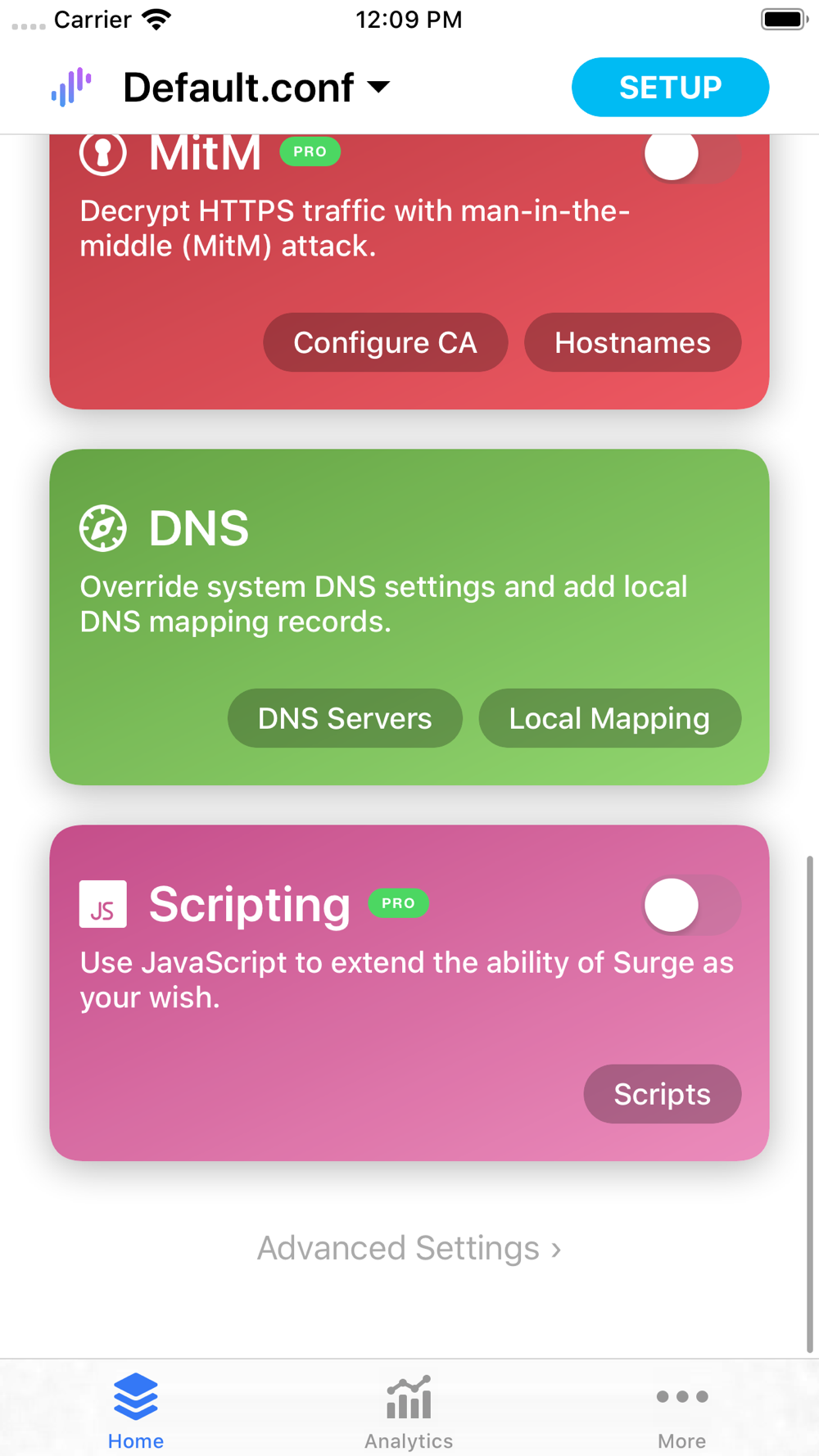Viewport: 819px width, 1456px height.
Task: Tap the Surge waveform logo icon
Action: pyautogui.click(x=71, y=87)
